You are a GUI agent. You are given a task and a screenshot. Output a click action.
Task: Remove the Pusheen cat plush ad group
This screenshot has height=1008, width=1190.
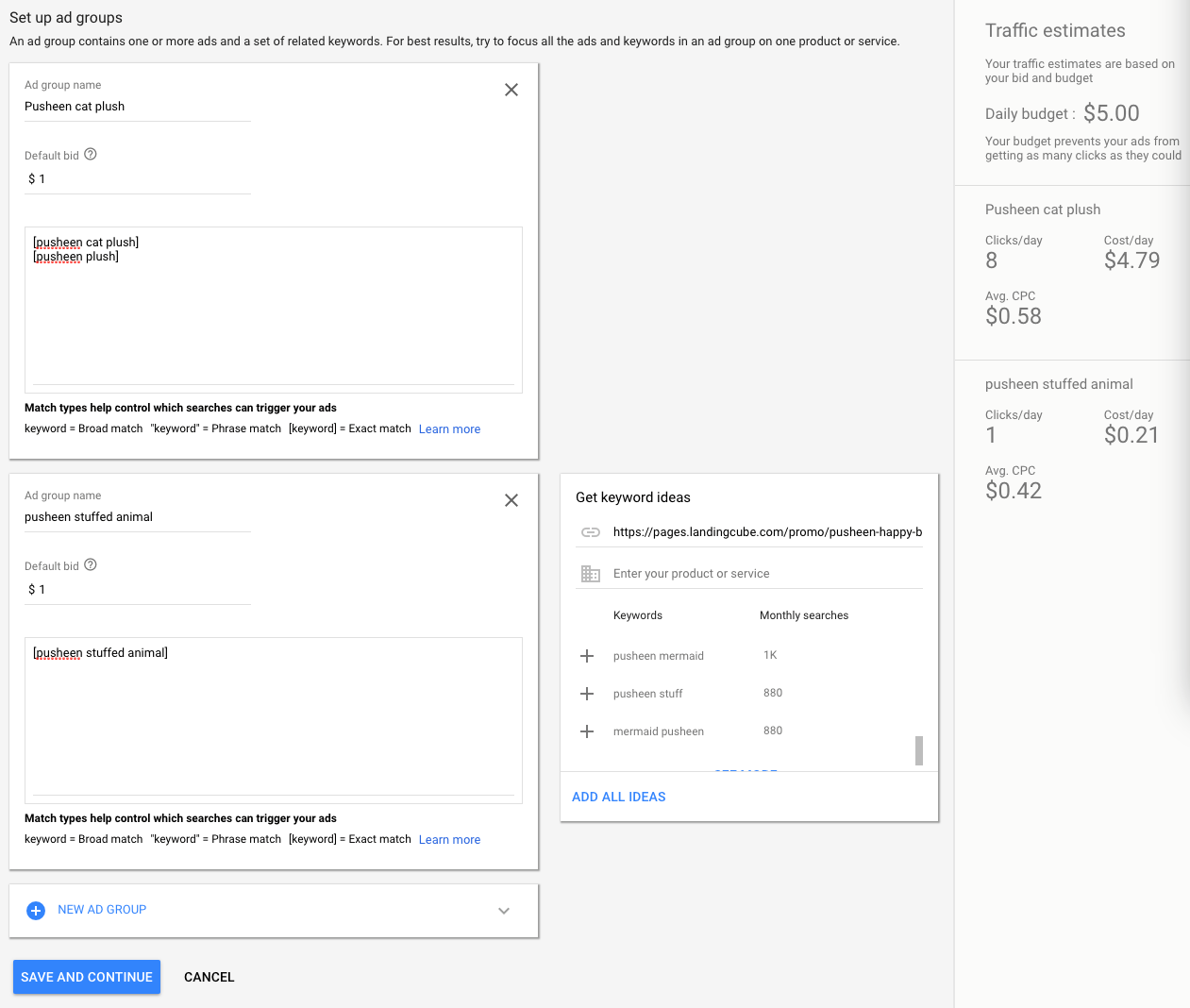[x=511, y=90]
